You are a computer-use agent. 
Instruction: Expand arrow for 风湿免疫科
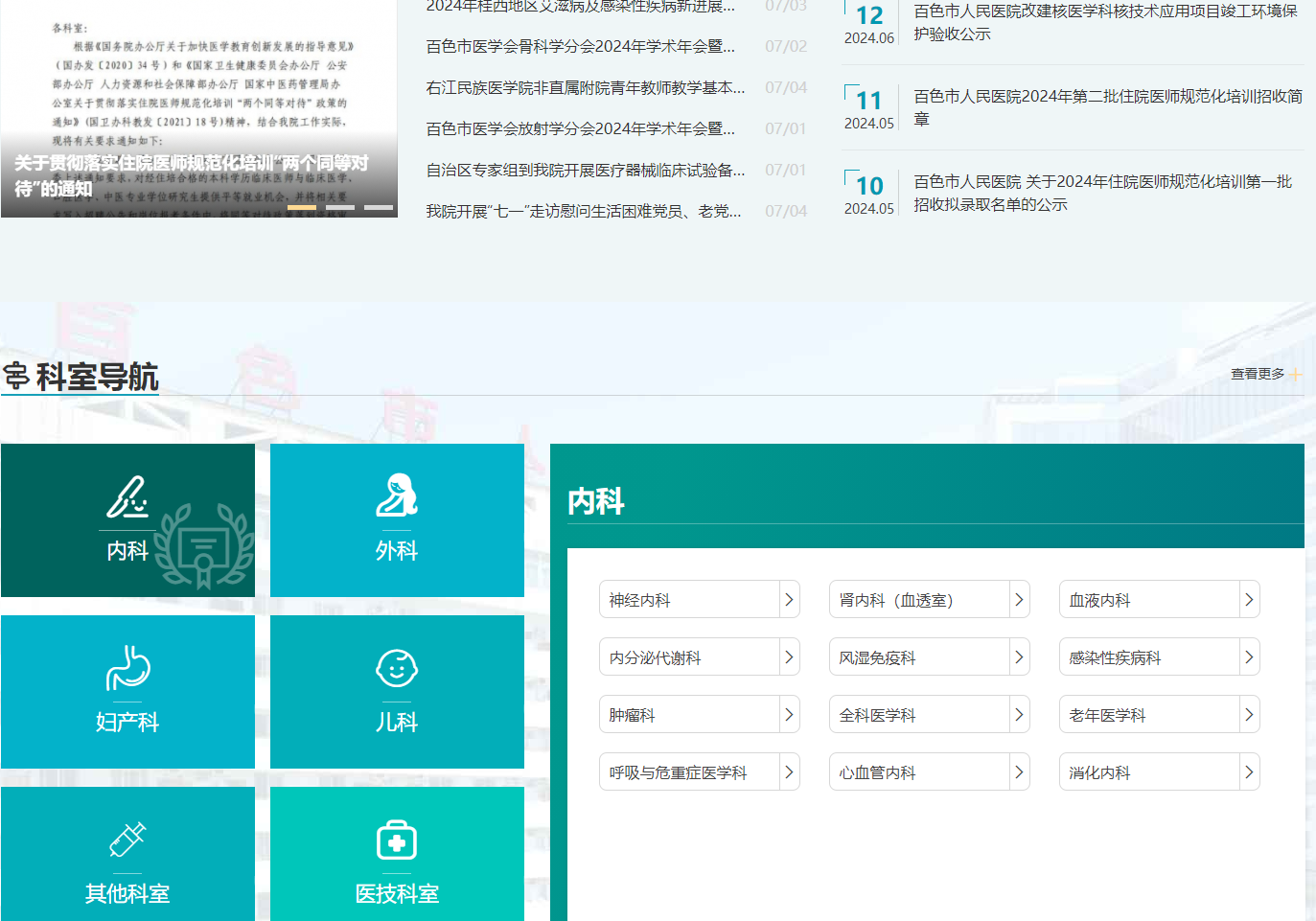[x=1019, y=657]
